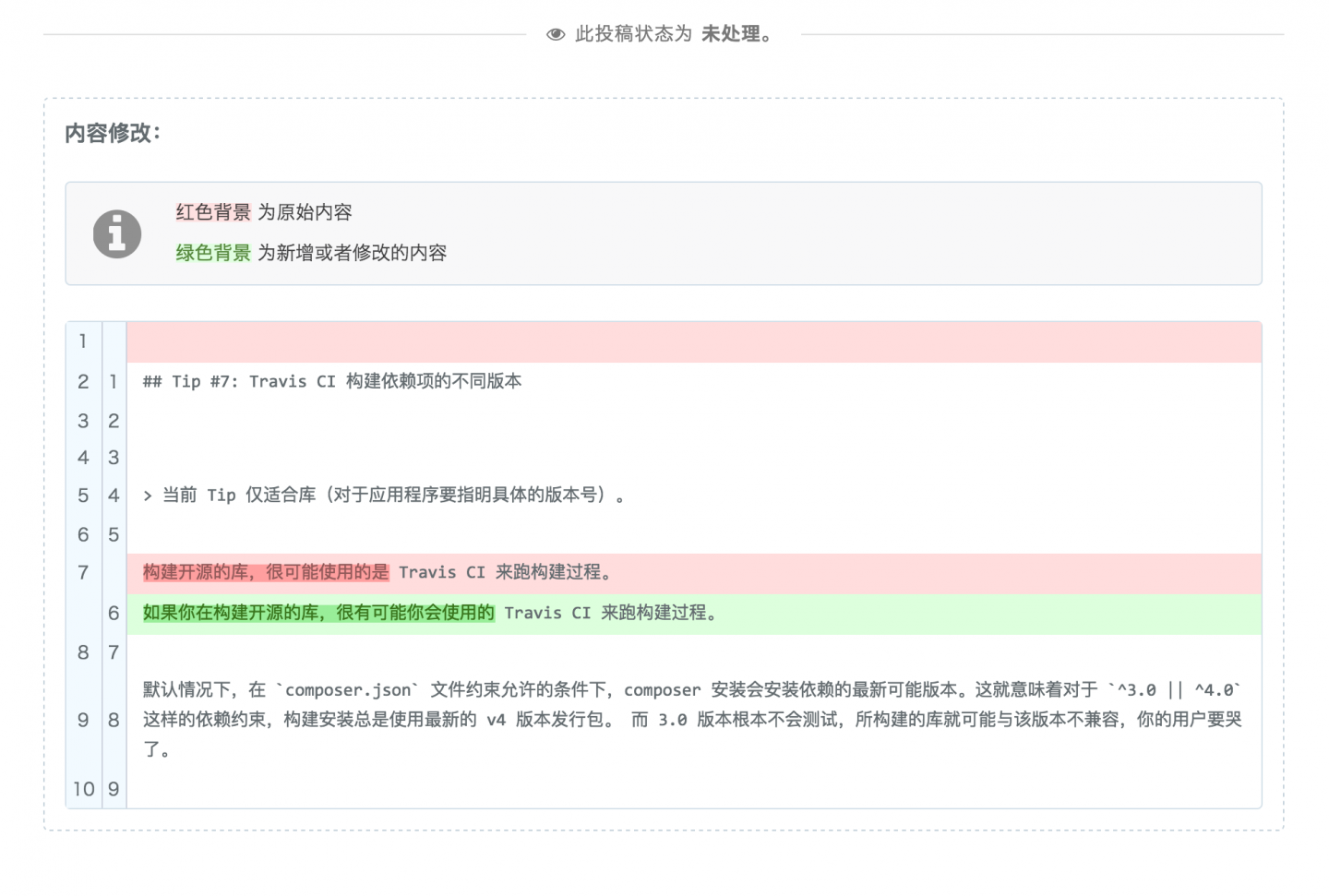Click the 绿色背景 legend label

click(x=213, y=253)
